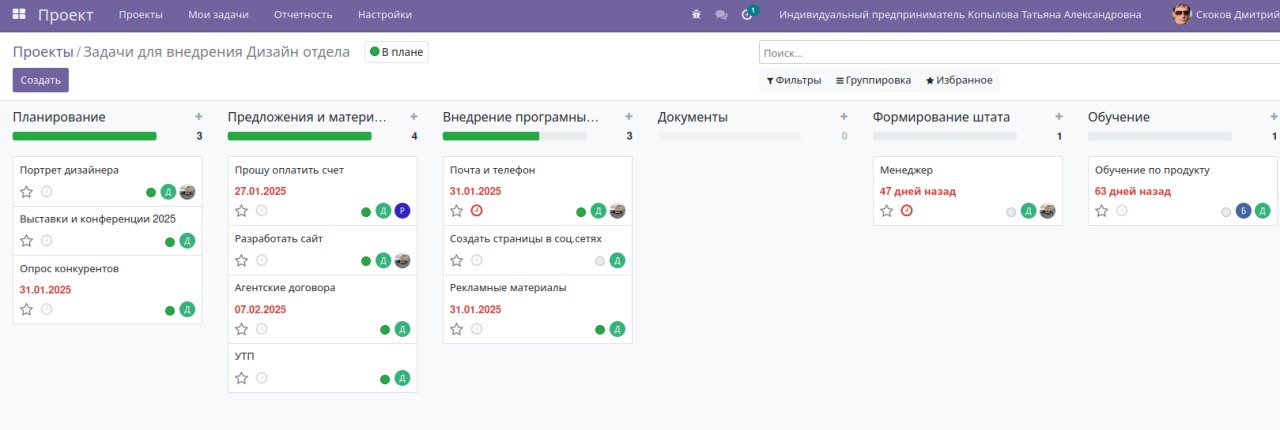Add a task with plus in Планирование column
The height and width of the screenshot is (430, 1280).
pos(198,117)
